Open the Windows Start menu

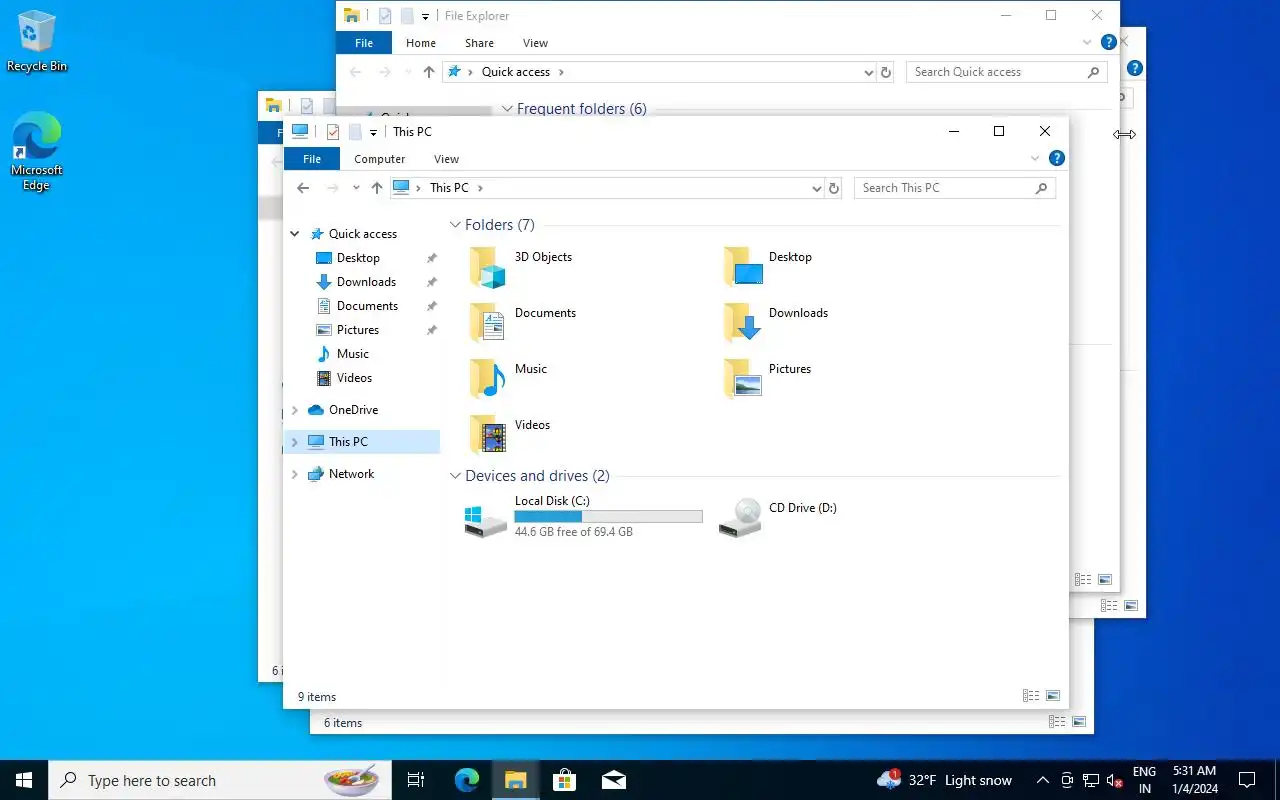coord(24,780)
